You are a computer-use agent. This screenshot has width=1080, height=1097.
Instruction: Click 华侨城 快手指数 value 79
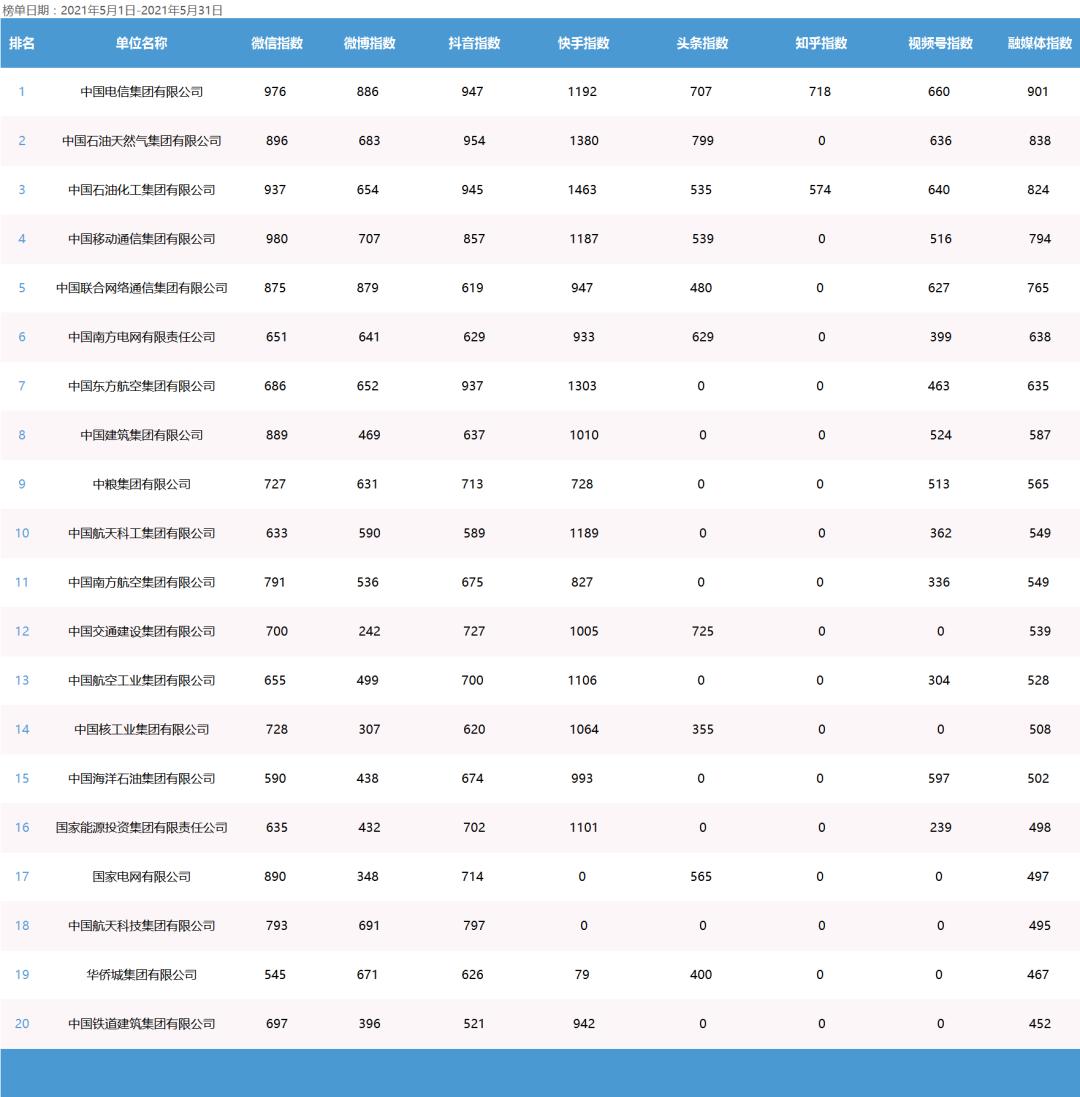tap(582, 975)
